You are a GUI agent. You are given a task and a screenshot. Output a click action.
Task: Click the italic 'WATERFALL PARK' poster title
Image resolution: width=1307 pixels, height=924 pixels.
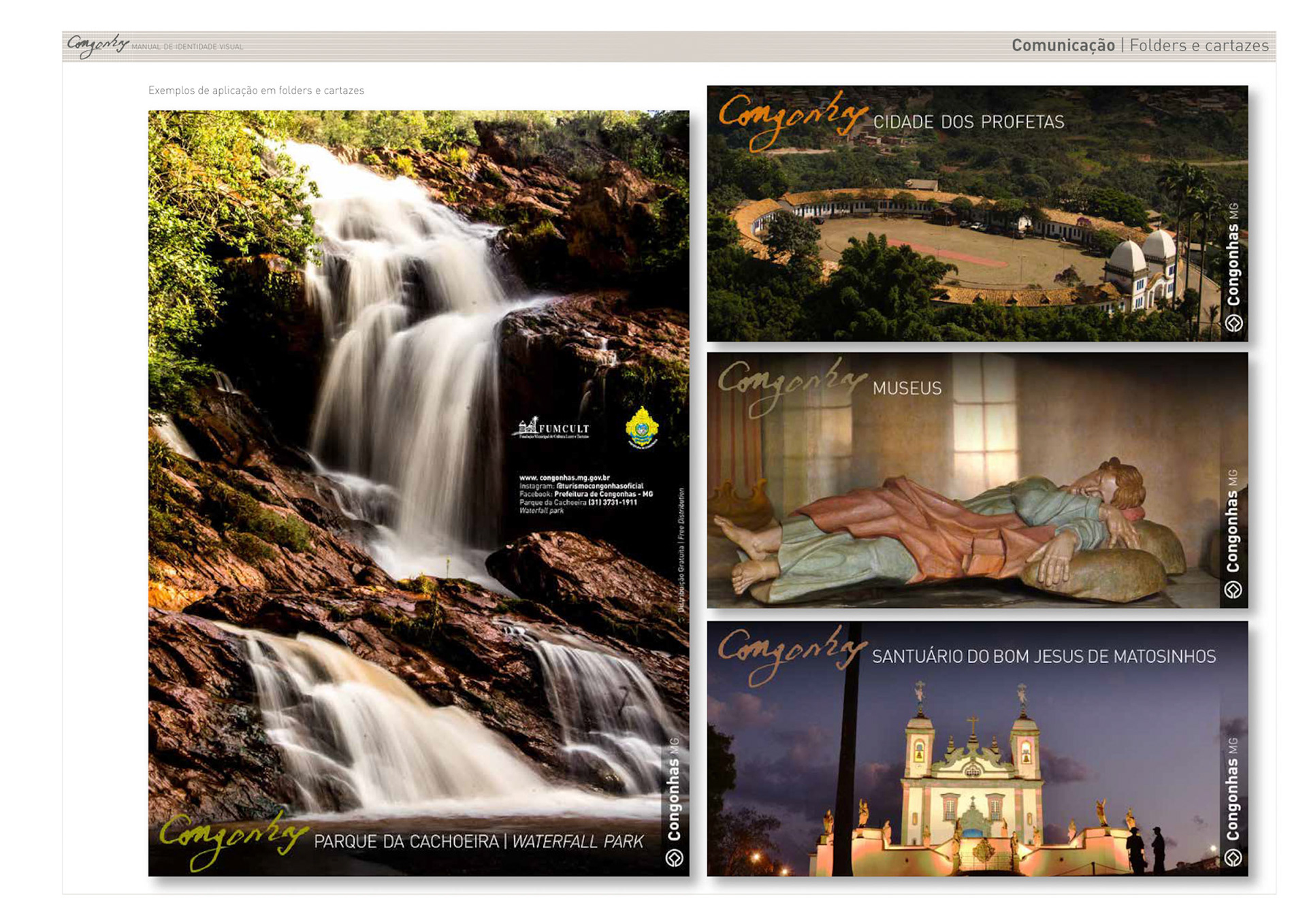[577, 842]
